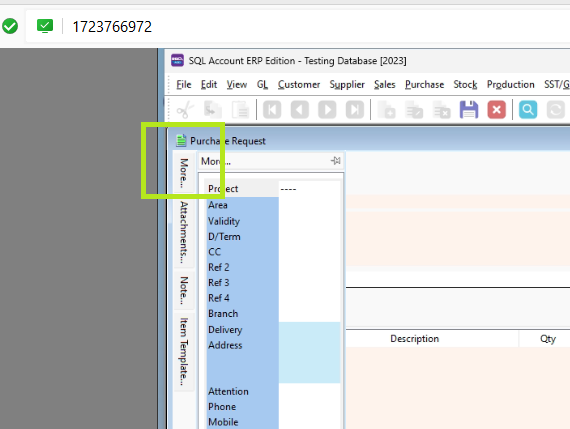Click the Validity field value cell
This screenshot has width=570, height=429.
(x=309, y=221)
